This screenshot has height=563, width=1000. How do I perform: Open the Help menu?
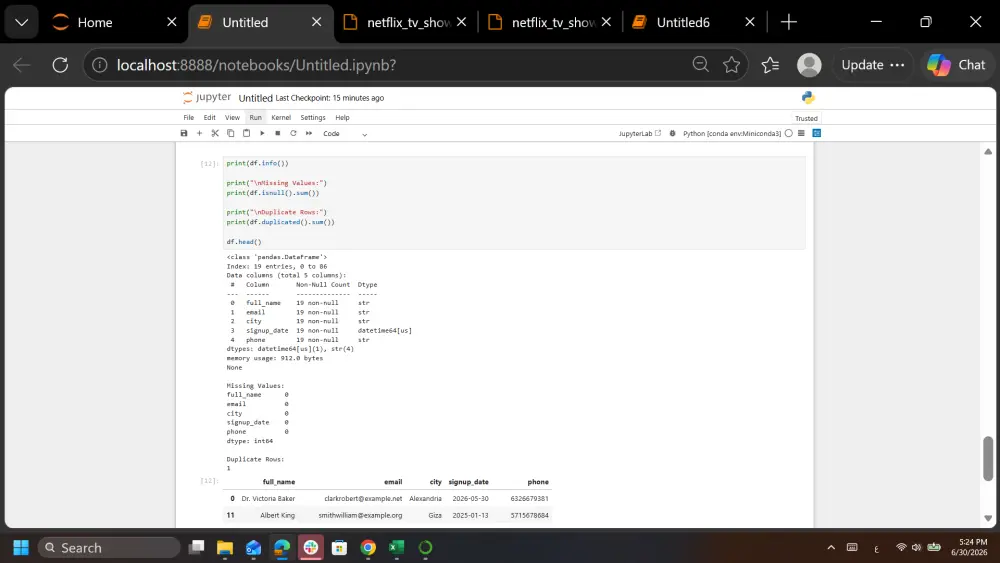coord(342,117)
